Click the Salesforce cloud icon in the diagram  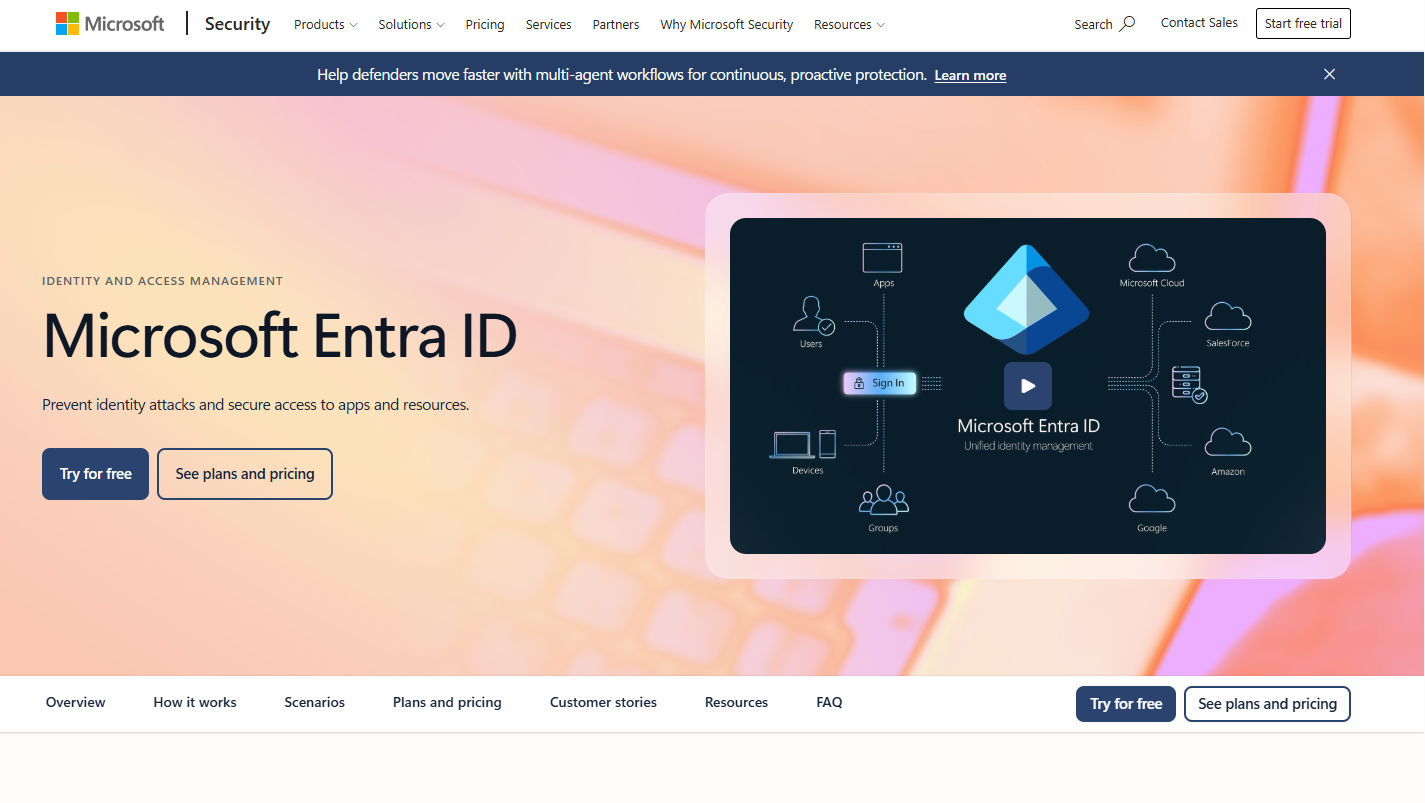click(1228, 317)
